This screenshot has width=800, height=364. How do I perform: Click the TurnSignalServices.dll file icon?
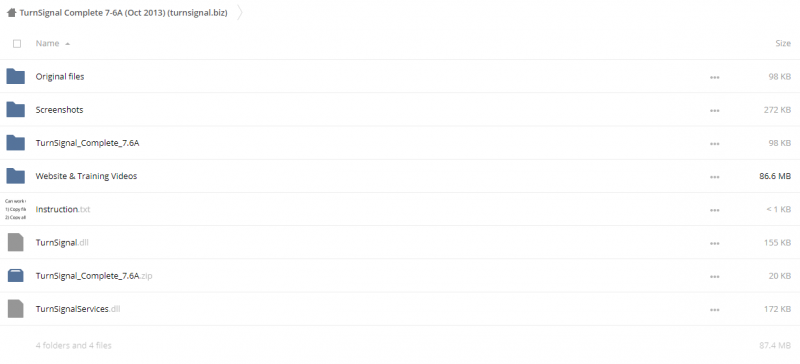pyautogui.click(x=15, y=309)
